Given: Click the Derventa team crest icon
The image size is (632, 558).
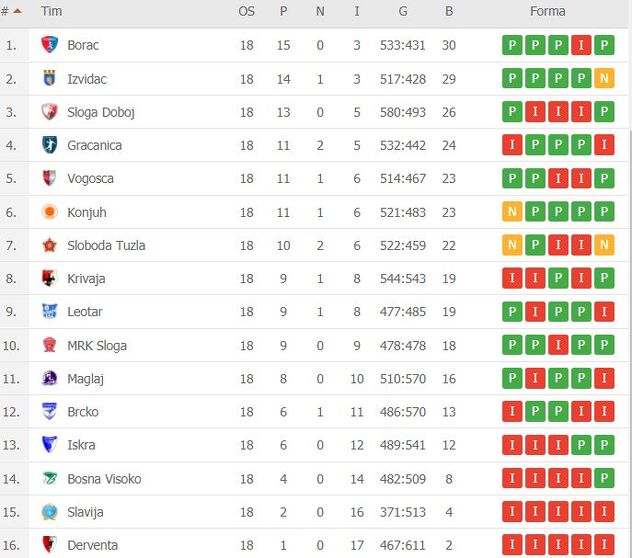Looking at the screenshot, I should pos(49,545).
